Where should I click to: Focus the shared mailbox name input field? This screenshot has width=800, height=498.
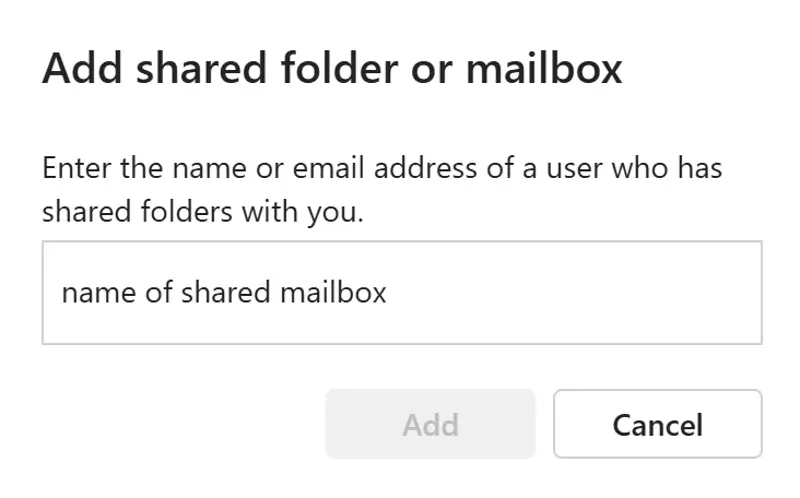click(x=401, y=292)
